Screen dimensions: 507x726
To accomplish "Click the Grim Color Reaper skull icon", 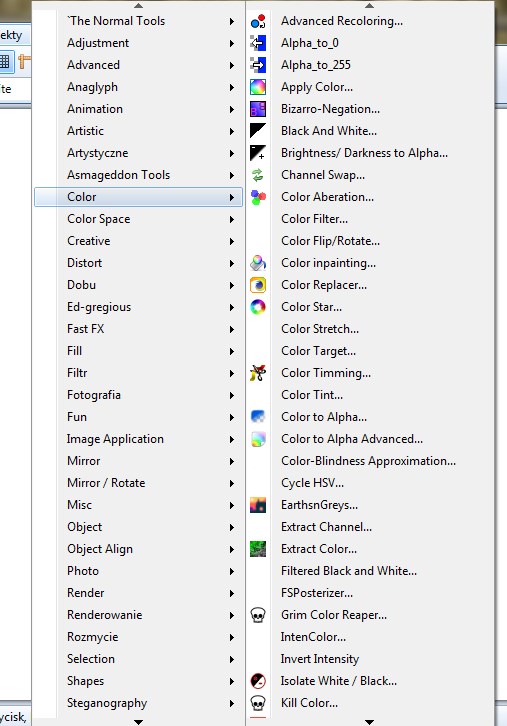I will coord(258,615).
